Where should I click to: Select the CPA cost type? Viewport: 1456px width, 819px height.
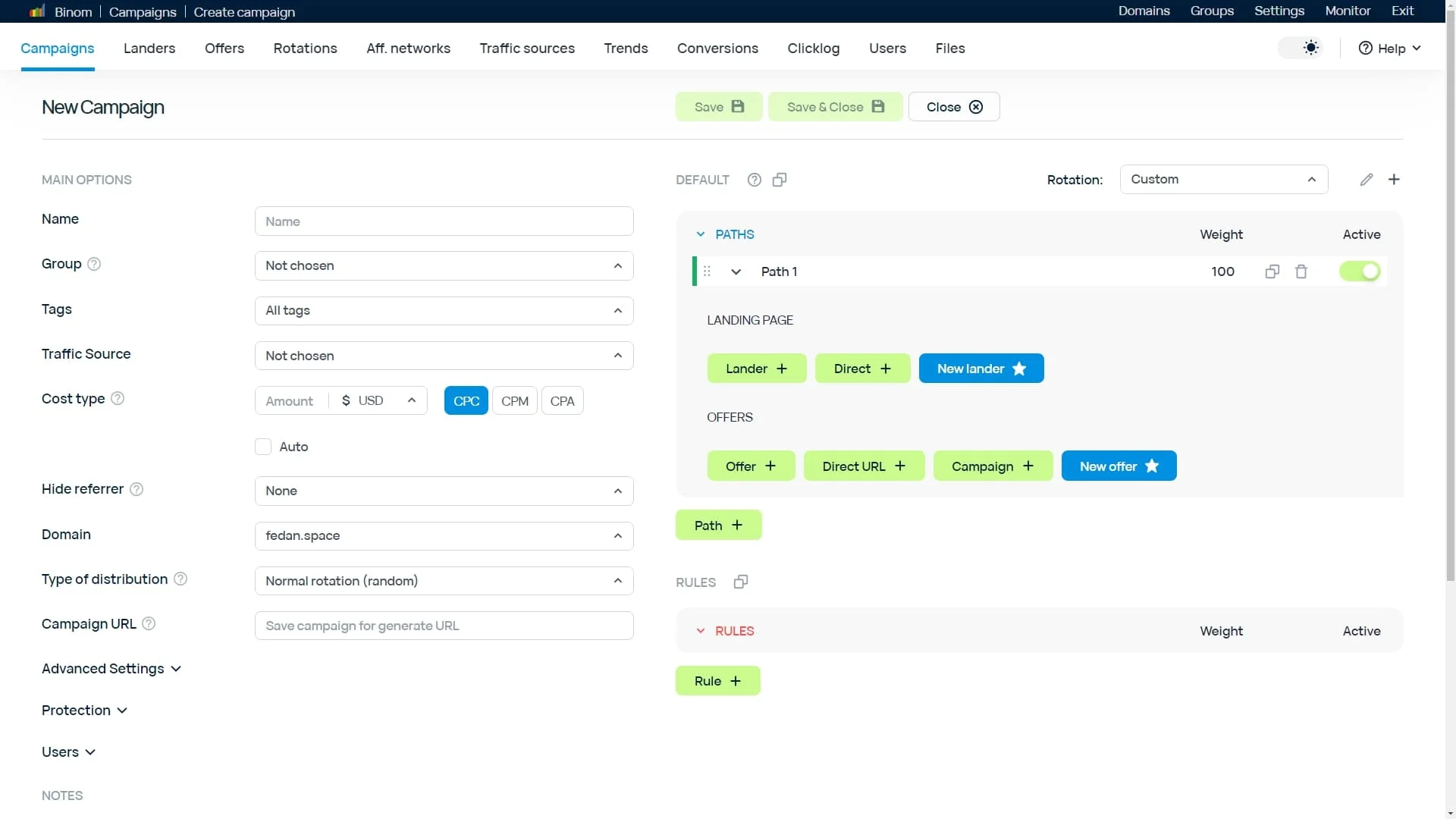pos(563,400)
